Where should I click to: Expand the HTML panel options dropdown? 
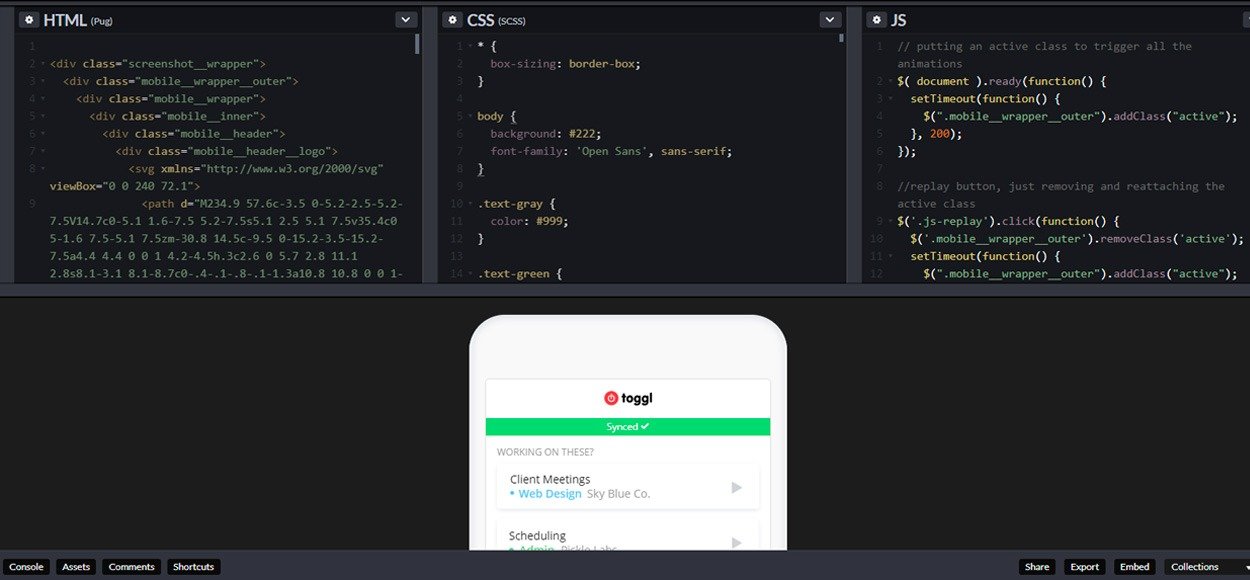tap(405, 20)
